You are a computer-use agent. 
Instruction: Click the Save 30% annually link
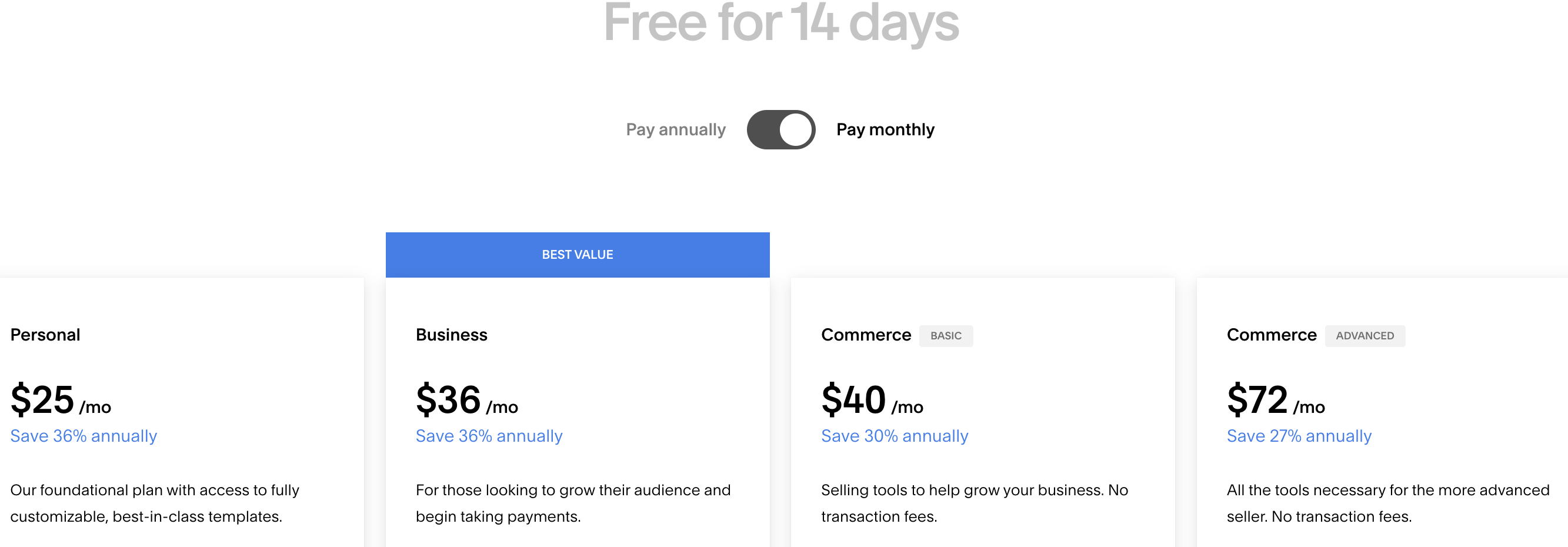pyautogui.click(x=894, y=436)
